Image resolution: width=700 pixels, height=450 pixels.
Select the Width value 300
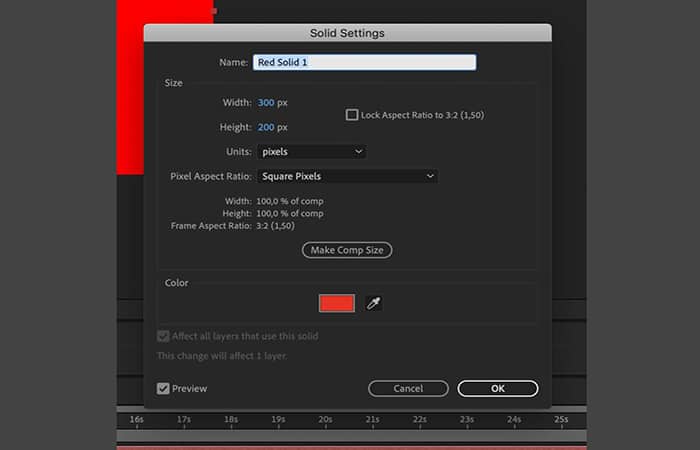click(266, 103)
